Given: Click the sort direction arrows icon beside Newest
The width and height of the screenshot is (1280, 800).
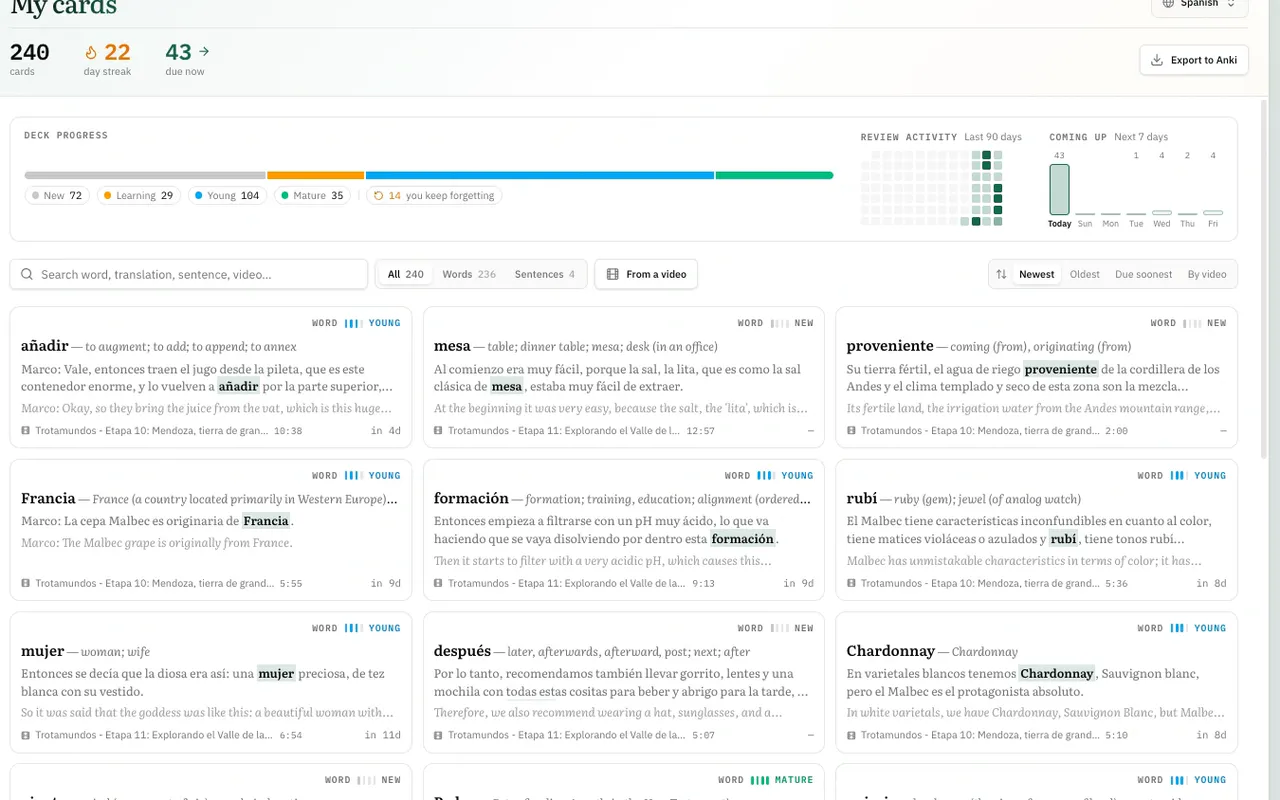Looking at the screenshot, I should pos(1001,274).
